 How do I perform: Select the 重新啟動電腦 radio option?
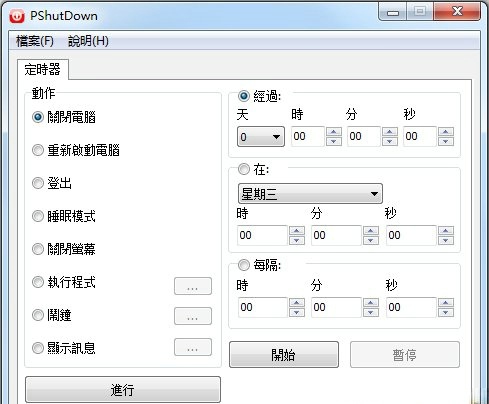[x=76, y=150]
